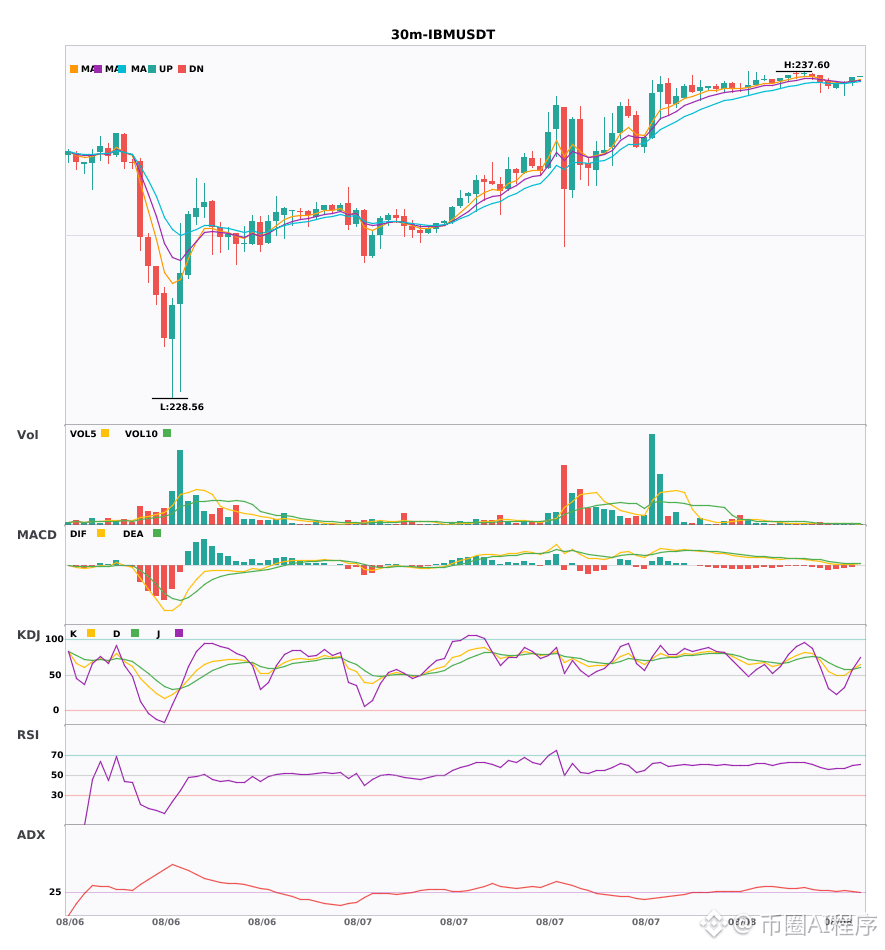Click the yellow K legend swatch
The image size is (885, 950).
[91, 633]
